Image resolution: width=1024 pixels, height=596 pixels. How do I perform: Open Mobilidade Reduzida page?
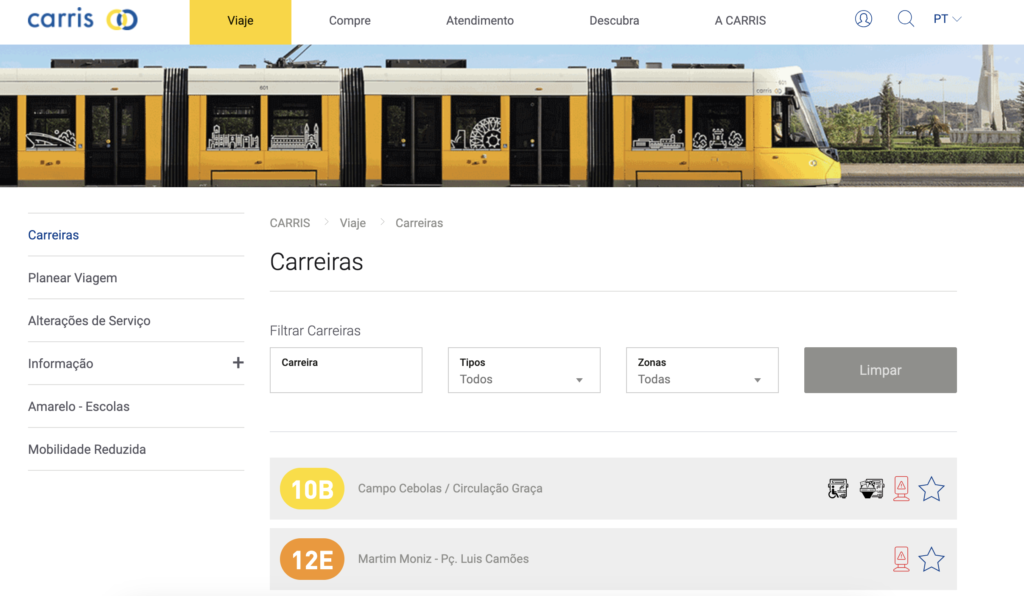point(87,449)
